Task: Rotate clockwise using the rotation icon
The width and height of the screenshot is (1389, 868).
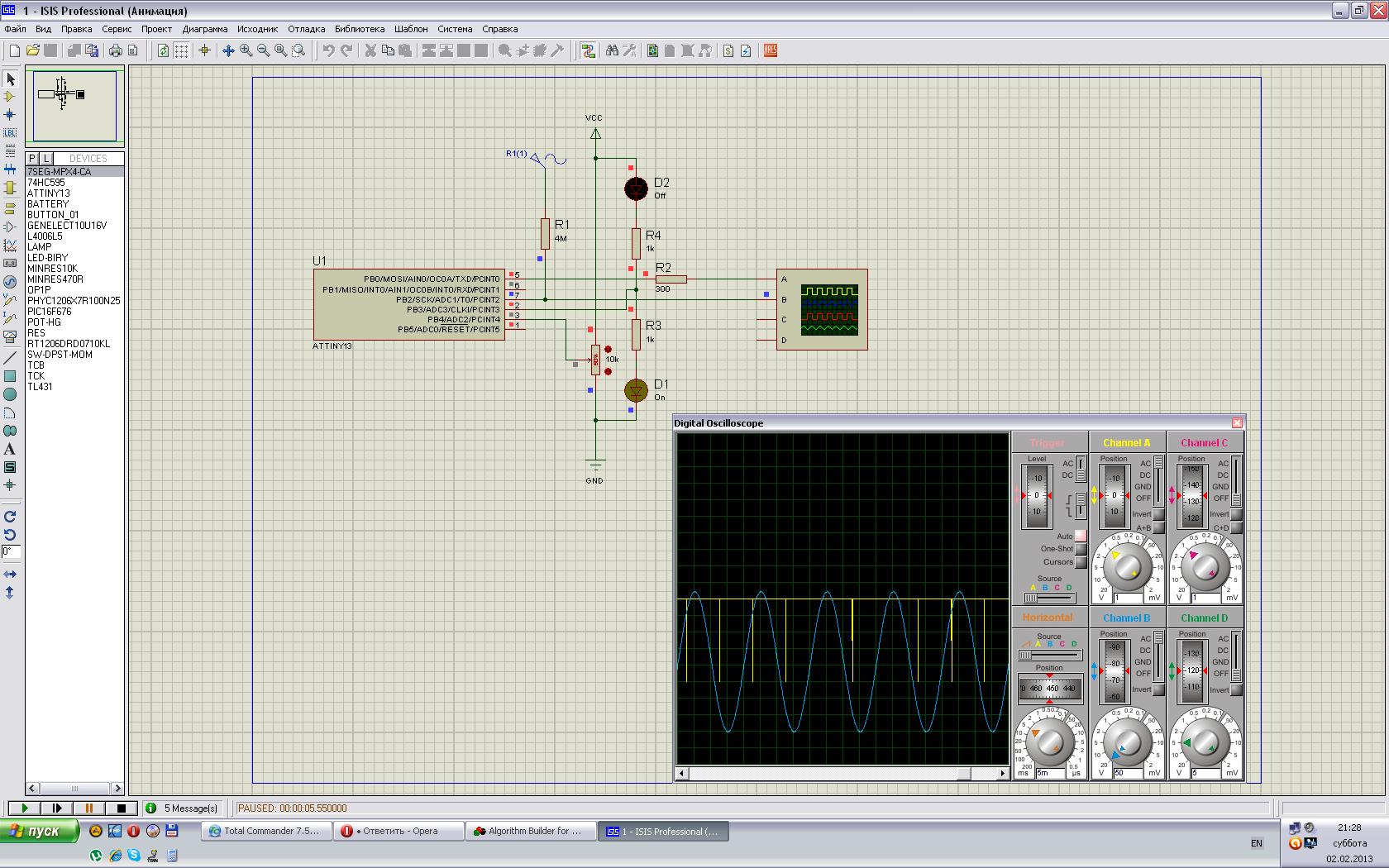Action: coord(10,517)
